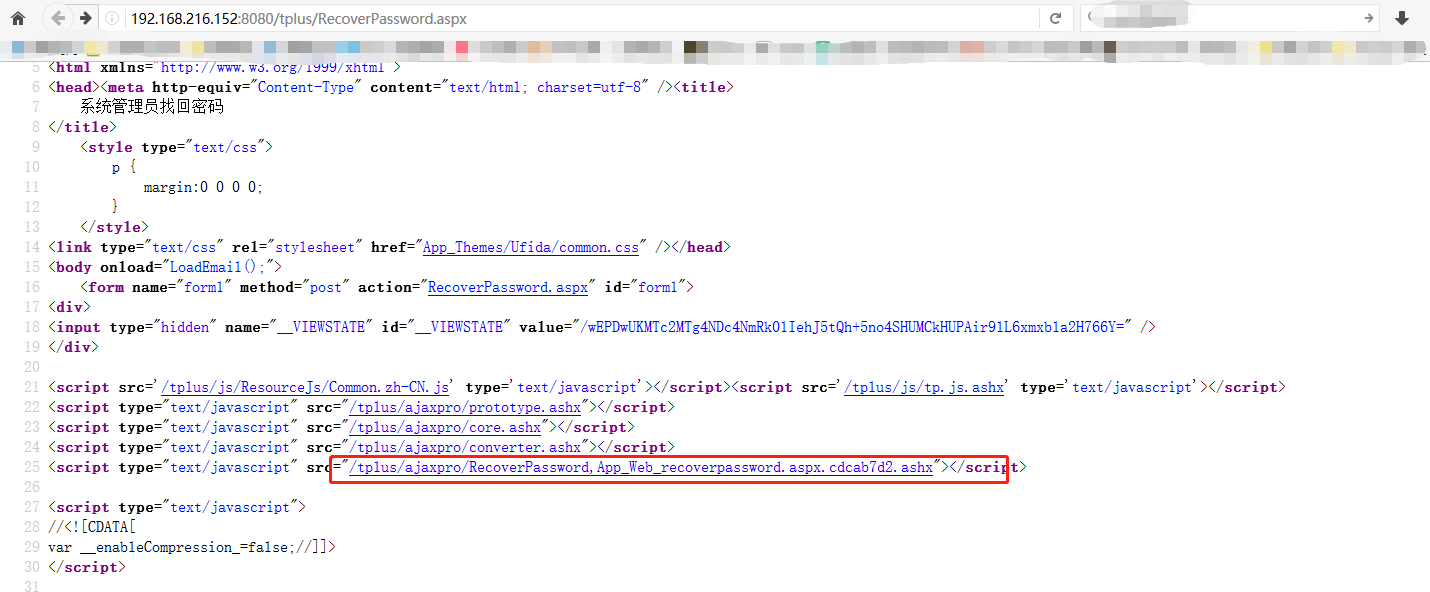Click the browser Home icon

point(18,18)
